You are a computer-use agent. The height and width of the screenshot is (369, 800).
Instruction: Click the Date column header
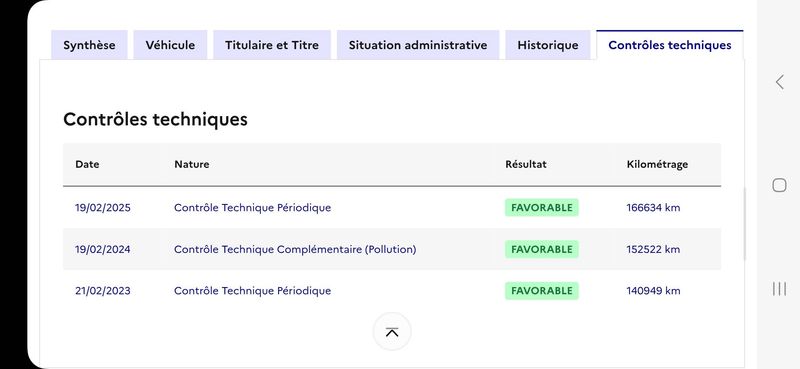click(87, 164)
